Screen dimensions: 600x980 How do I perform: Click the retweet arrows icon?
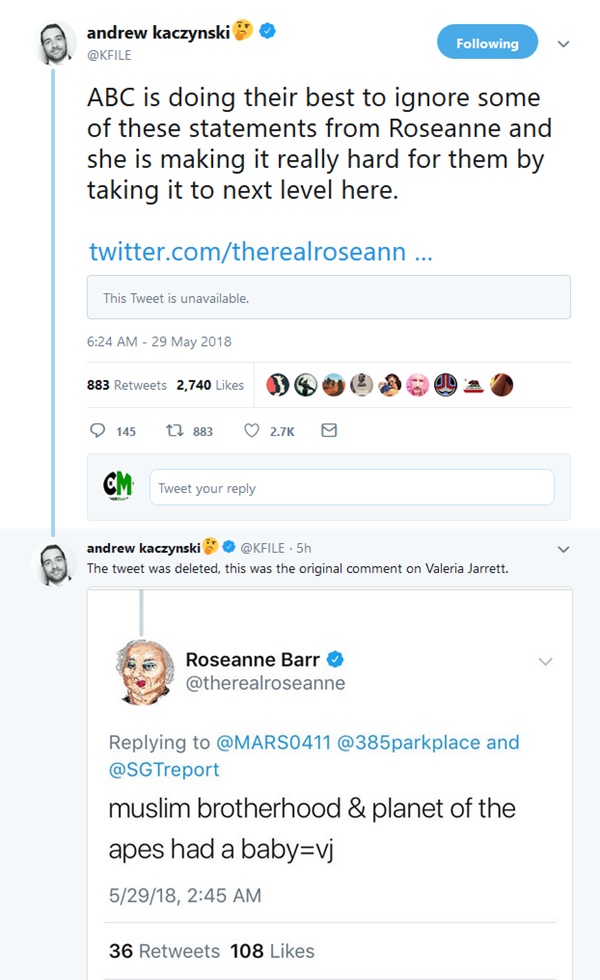point(176,431)
